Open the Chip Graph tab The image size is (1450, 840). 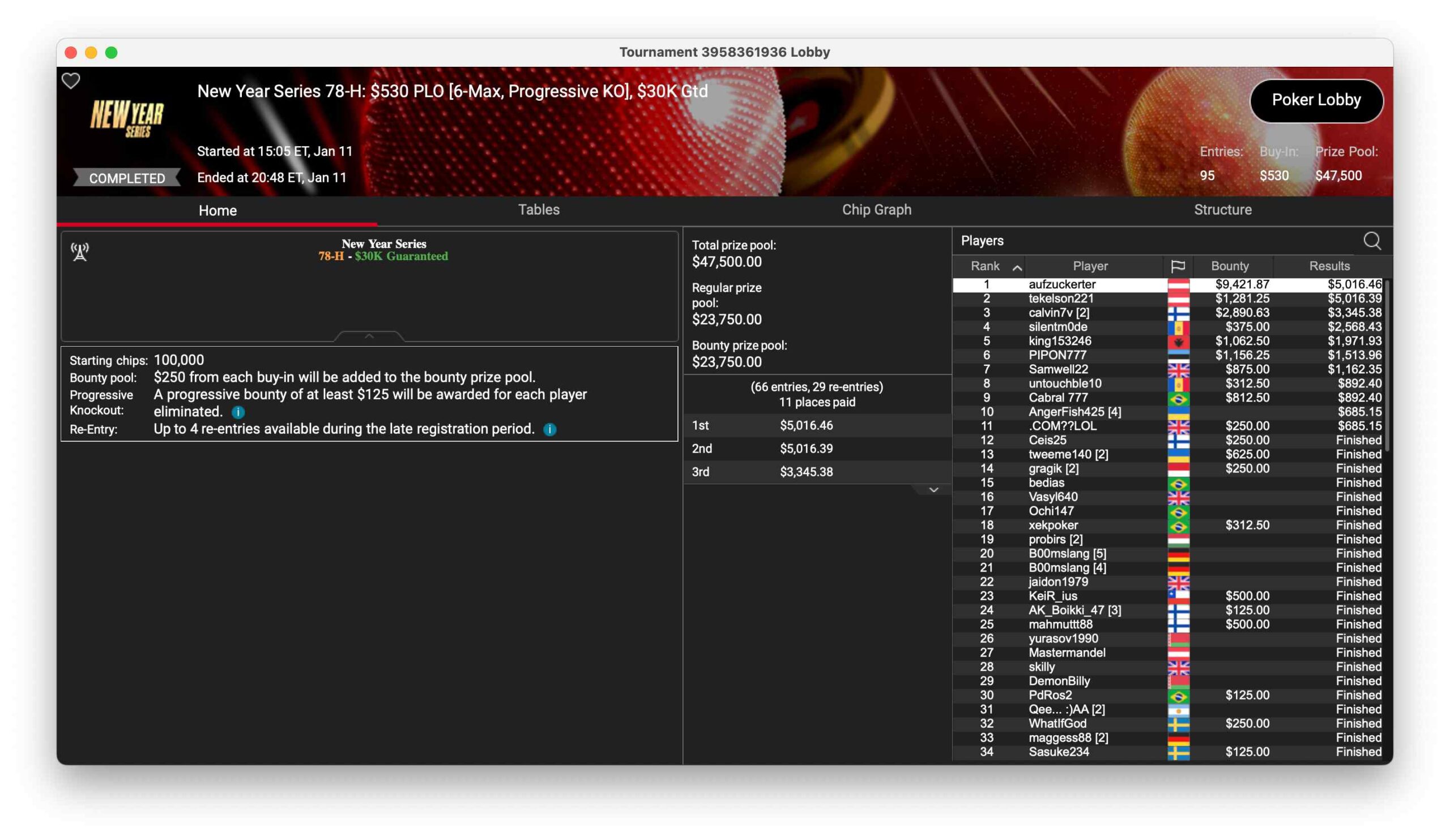(x=876, y=210)
